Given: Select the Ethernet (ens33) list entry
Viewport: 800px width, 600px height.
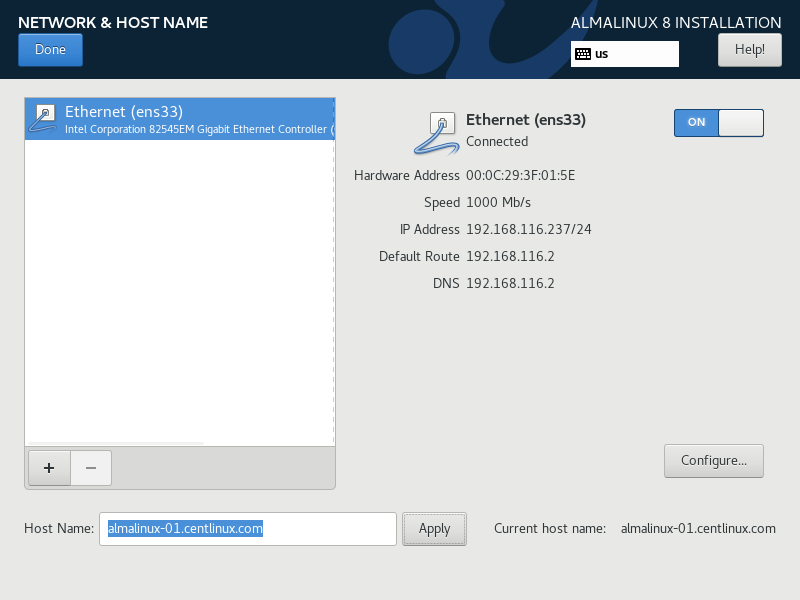Looking at the screenshot, I should (x=180, y=118).
